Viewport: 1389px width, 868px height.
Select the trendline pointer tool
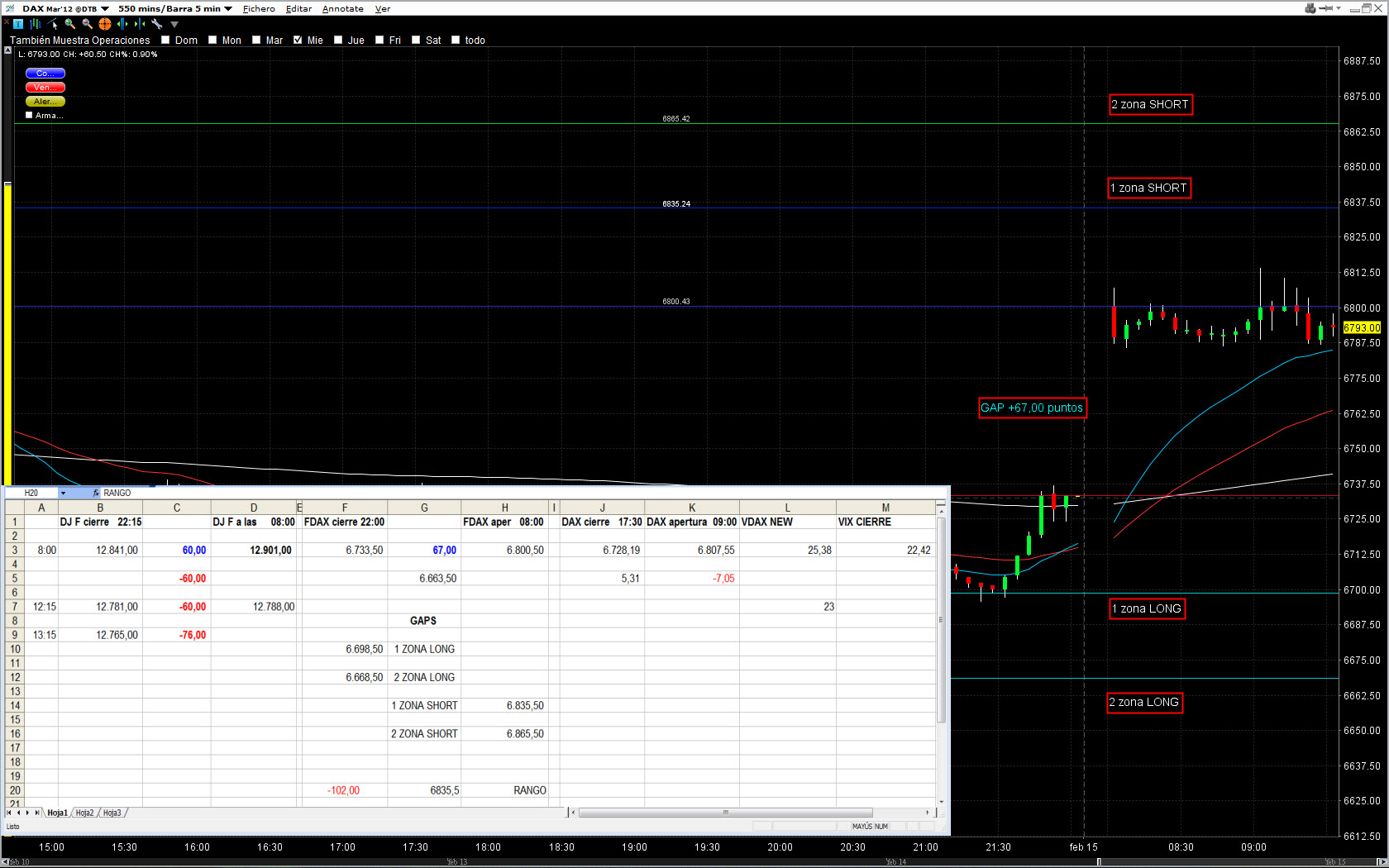[53, 24]
